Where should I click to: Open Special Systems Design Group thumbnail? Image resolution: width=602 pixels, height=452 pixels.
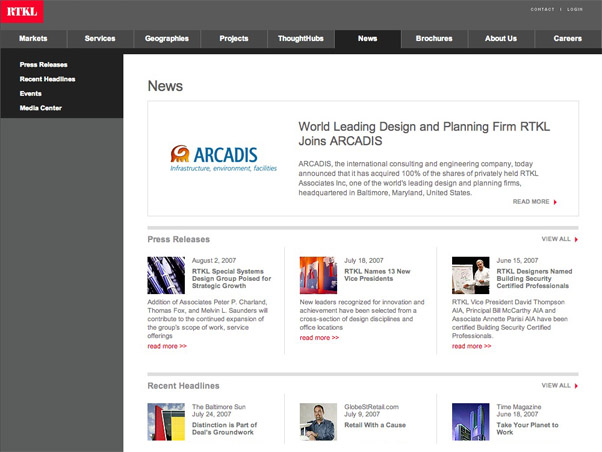166,275
